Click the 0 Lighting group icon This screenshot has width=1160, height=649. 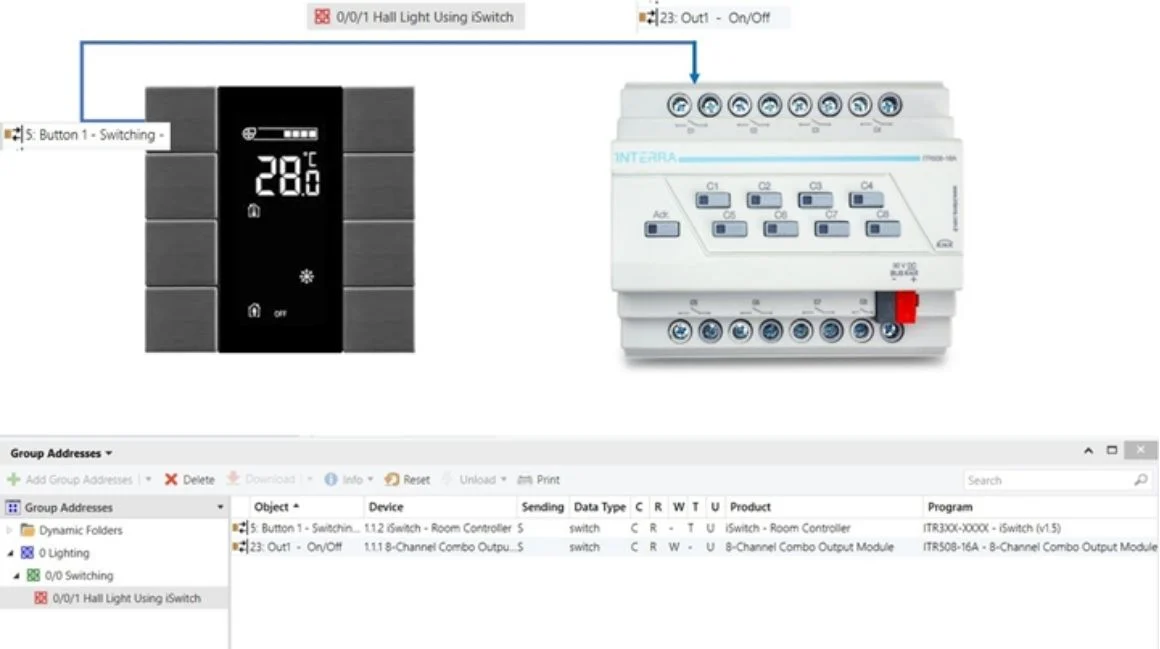click(x=27, y=553)
